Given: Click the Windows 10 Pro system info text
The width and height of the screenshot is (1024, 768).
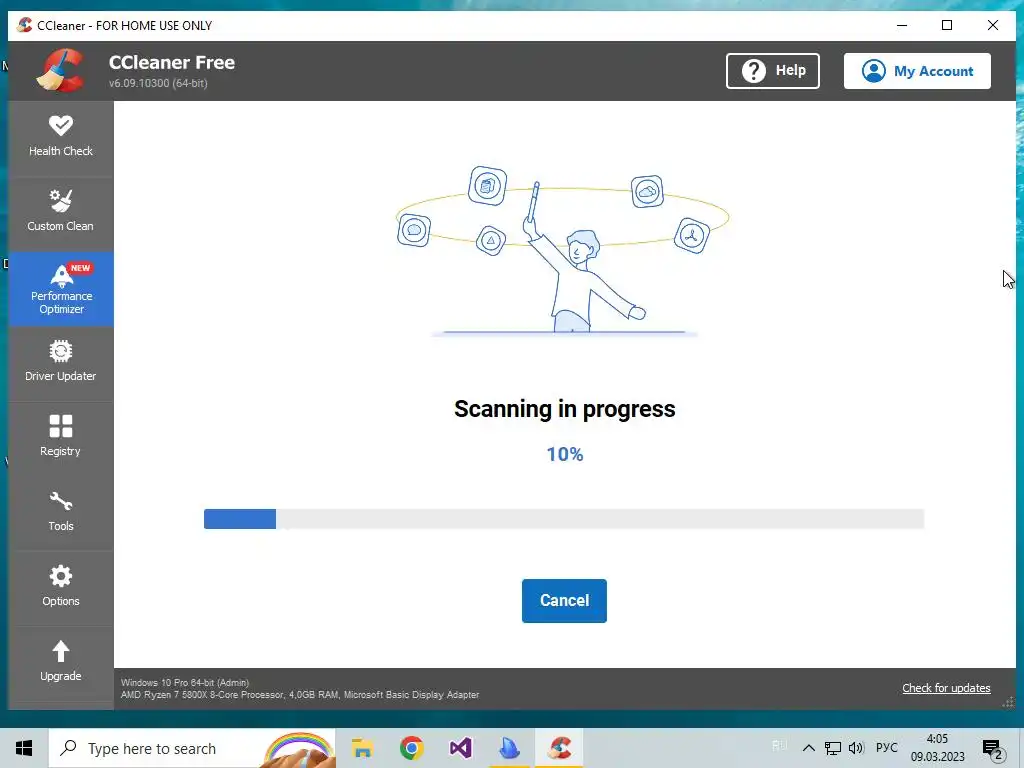Looking at the screenshot, I should click(x=185, y=682).
